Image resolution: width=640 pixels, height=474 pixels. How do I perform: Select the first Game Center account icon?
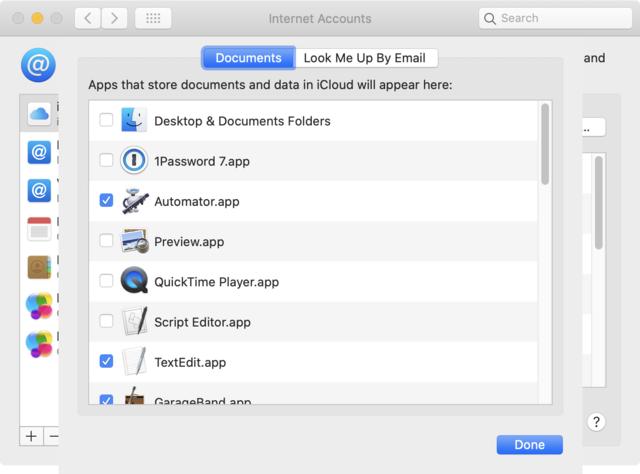tap(39, 306)
